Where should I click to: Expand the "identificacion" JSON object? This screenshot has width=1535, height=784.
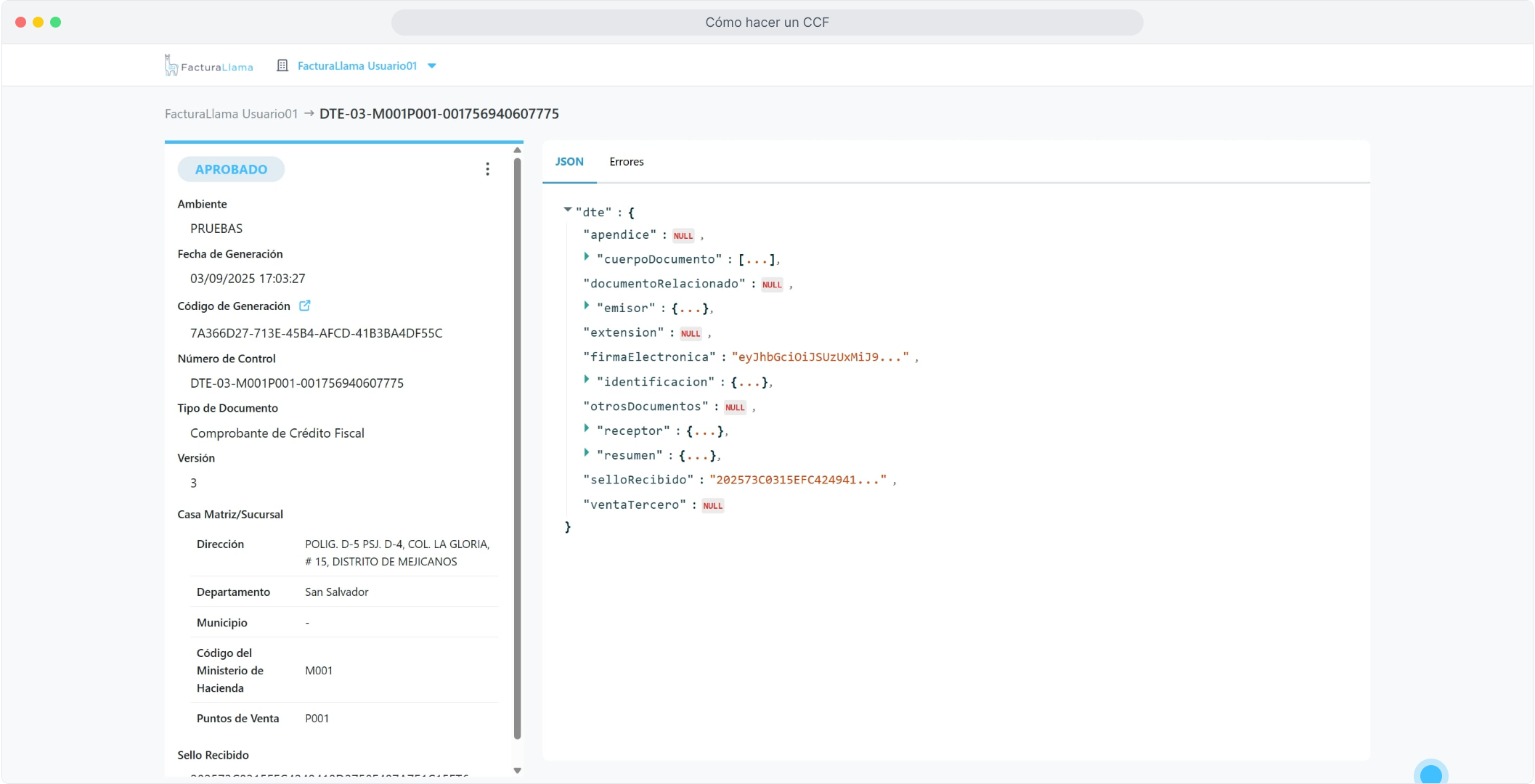coord(587,379)
